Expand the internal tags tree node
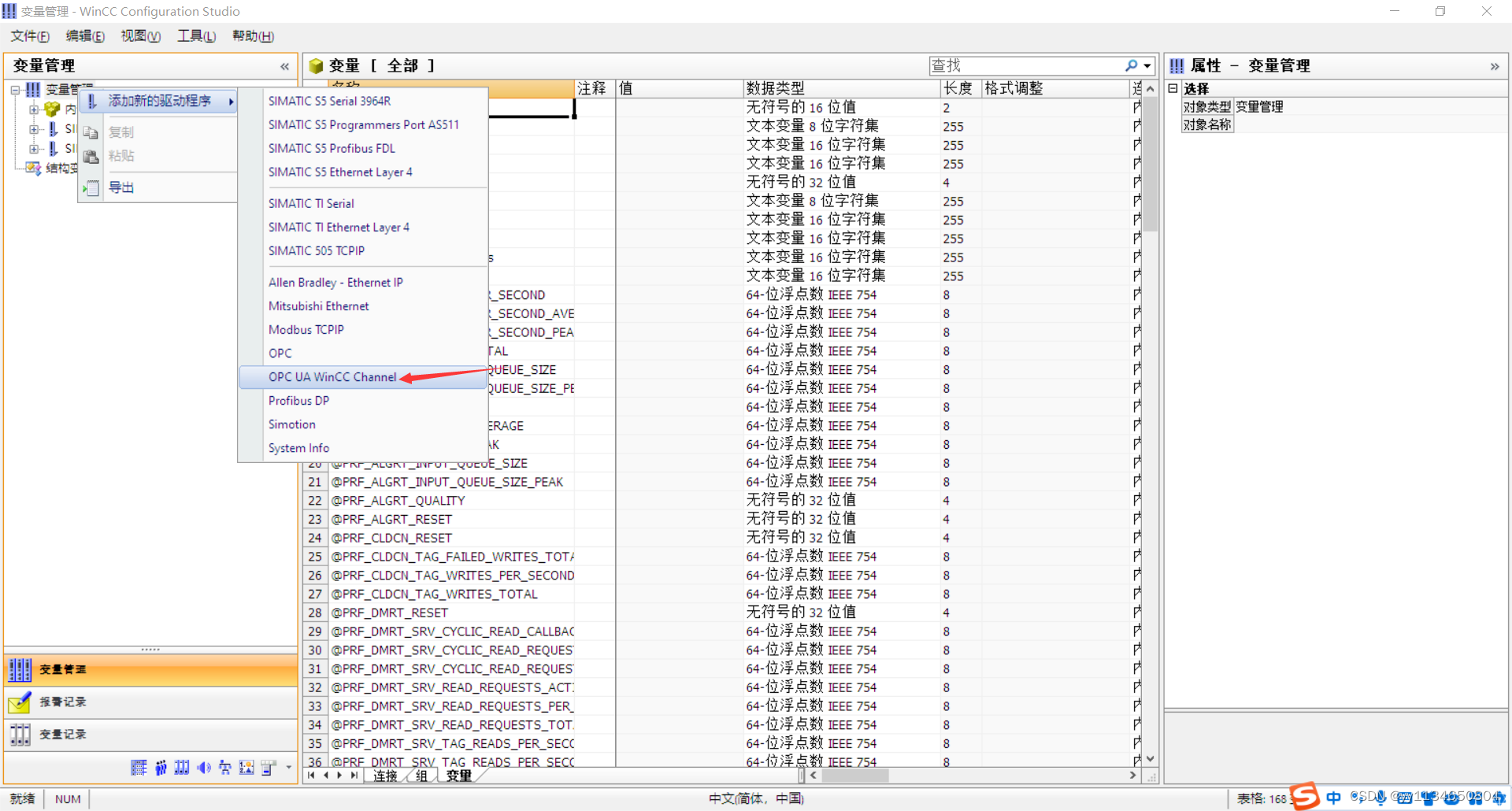The height and width of the screenshot is (811, 1512). point(34,109)
